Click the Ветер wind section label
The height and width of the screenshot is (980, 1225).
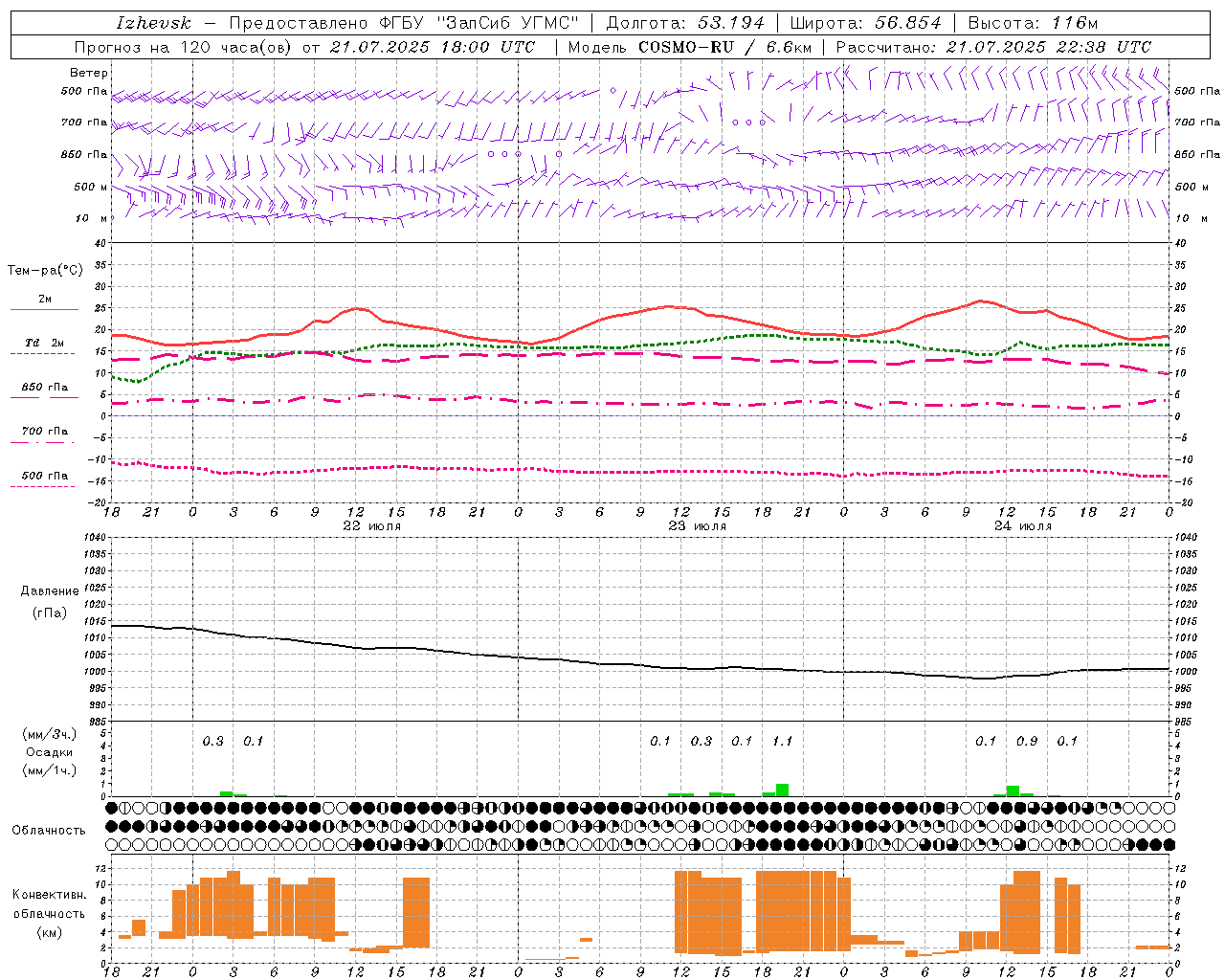click(x=89, y=73)
